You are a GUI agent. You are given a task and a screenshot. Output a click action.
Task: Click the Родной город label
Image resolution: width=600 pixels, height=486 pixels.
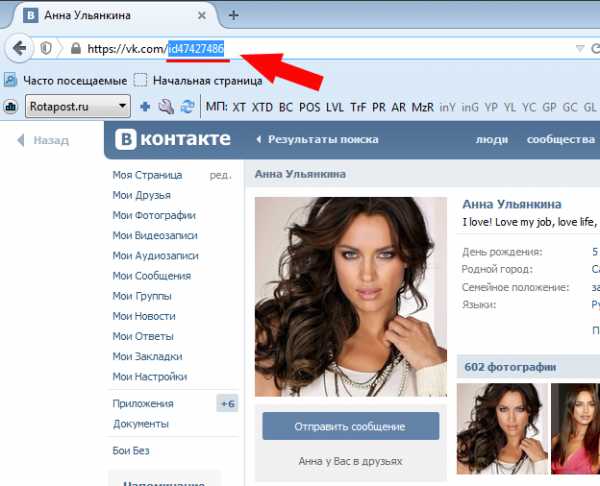(497, 269)
